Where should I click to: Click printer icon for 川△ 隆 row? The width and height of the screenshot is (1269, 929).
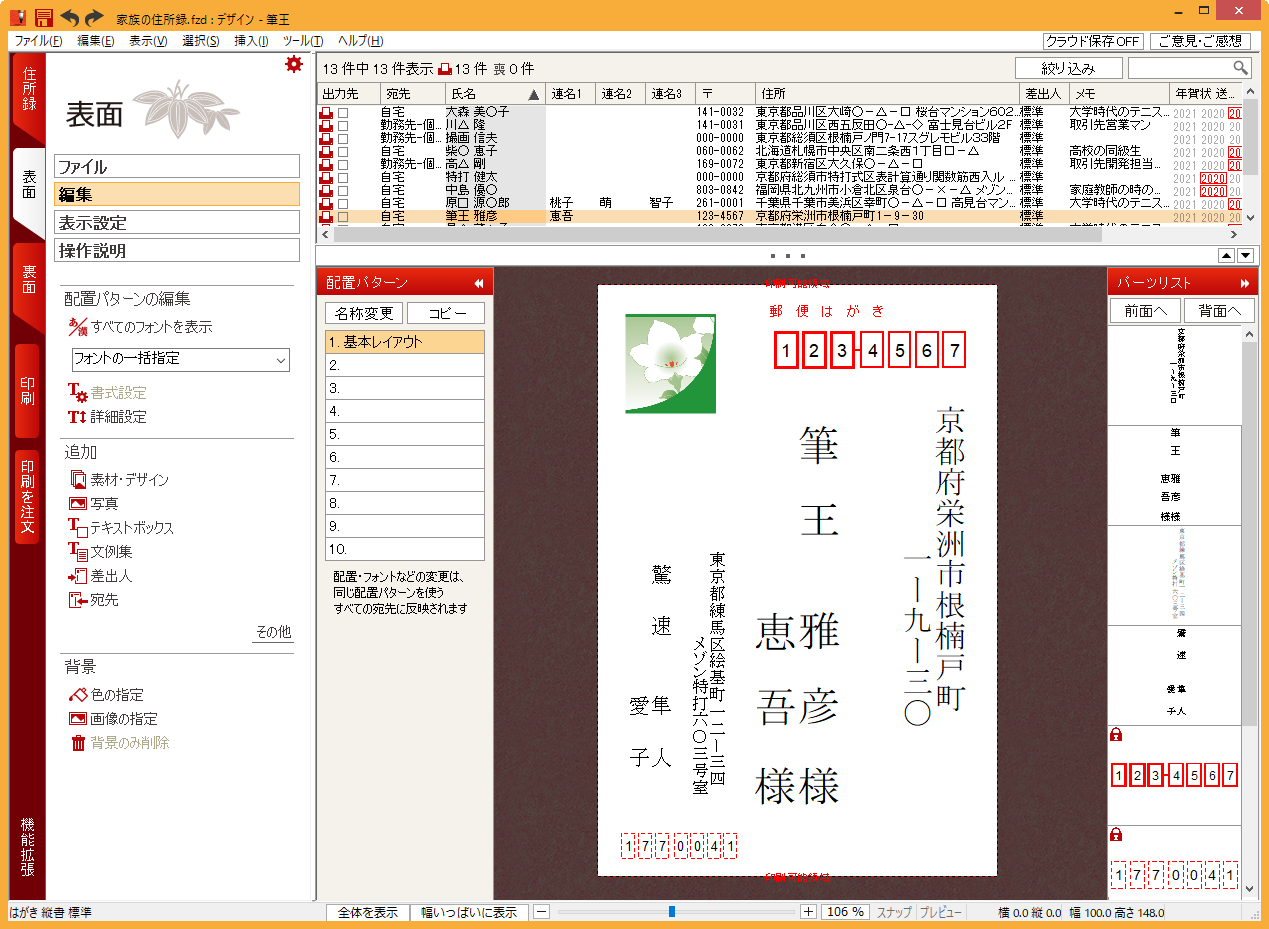pos(325,125)
